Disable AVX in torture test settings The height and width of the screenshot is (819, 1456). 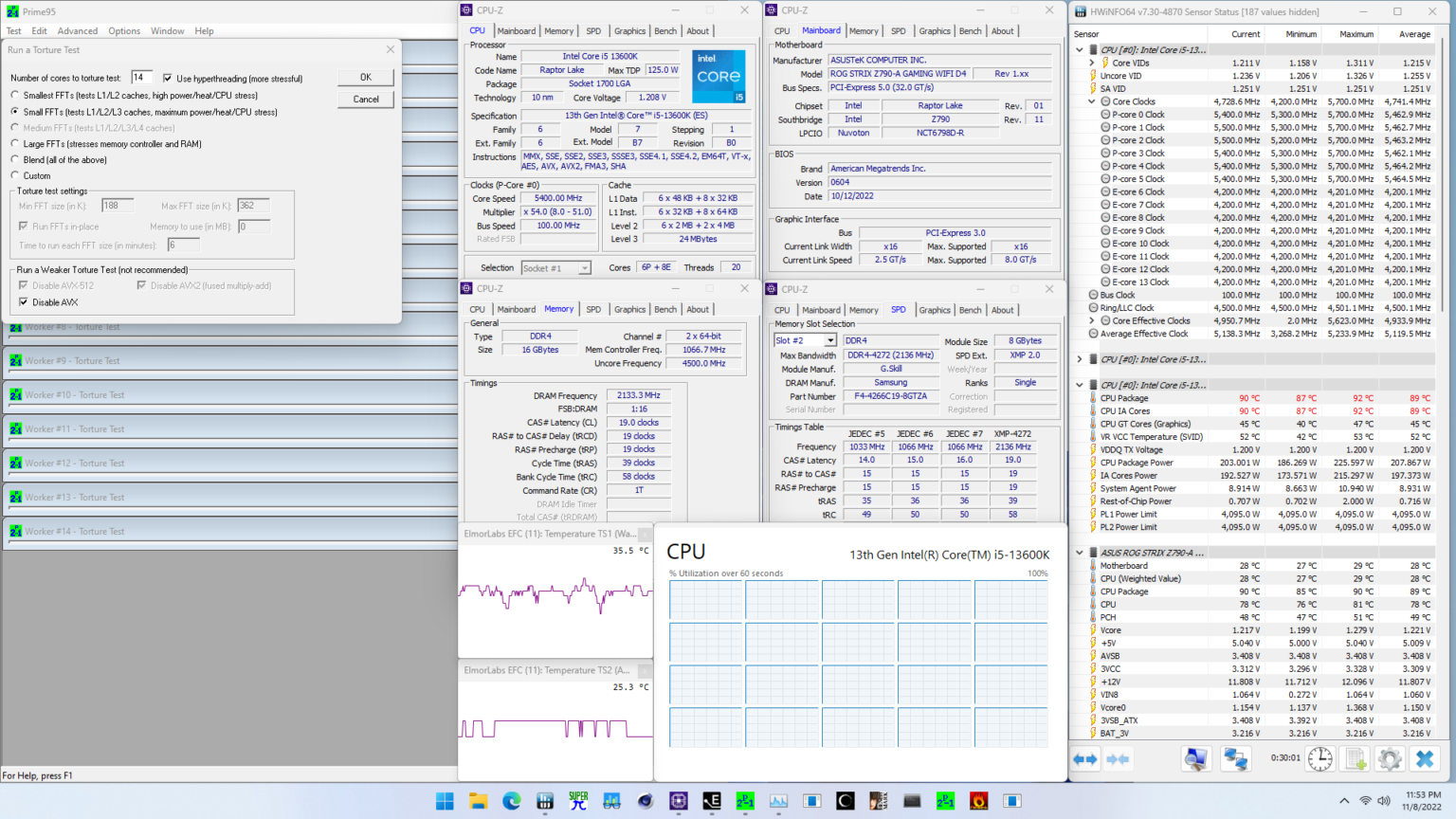tap(24, 301)
